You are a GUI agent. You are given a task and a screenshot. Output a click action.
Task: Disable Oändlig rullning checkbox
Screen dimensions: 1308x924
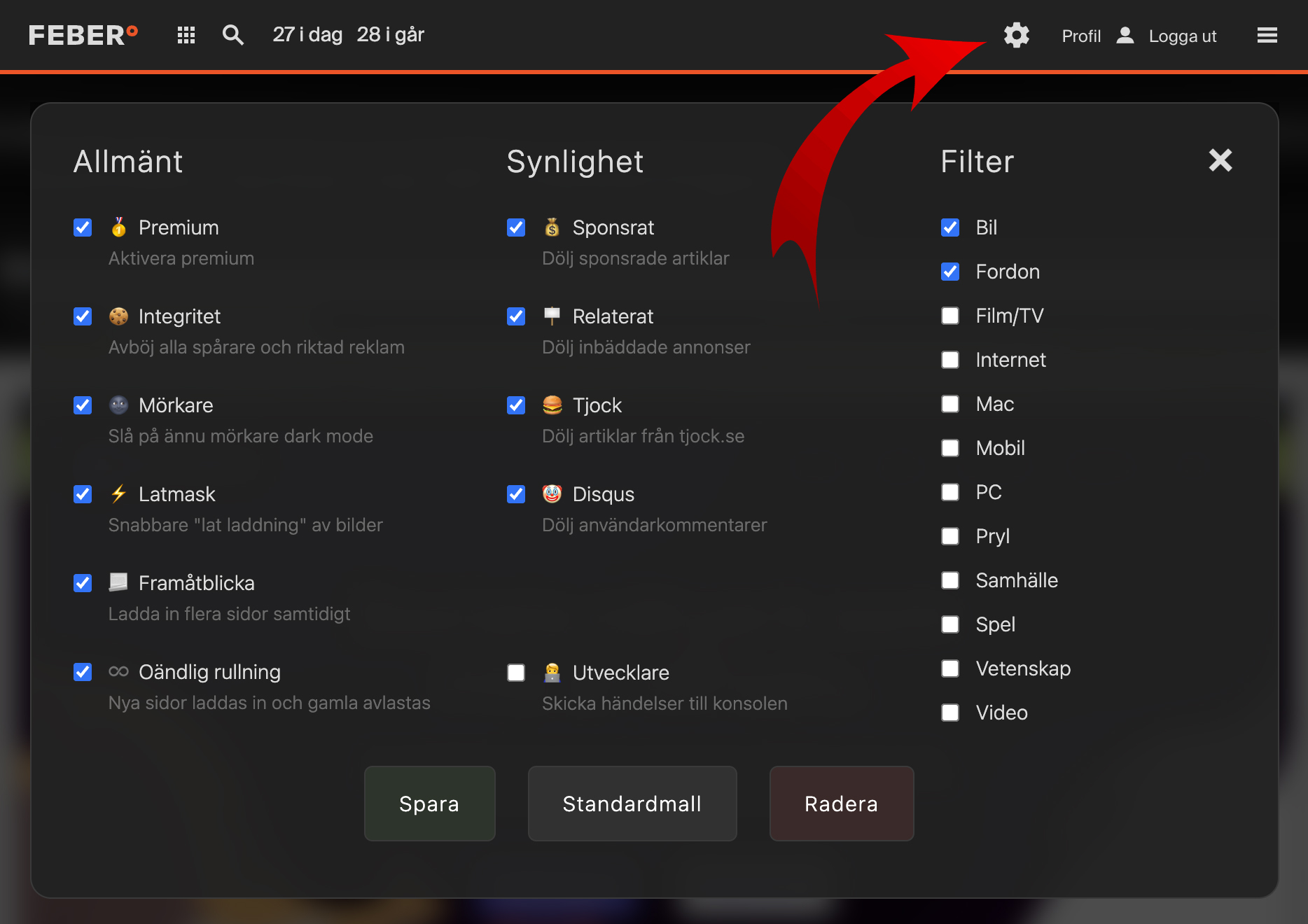[x=83, y=672]
